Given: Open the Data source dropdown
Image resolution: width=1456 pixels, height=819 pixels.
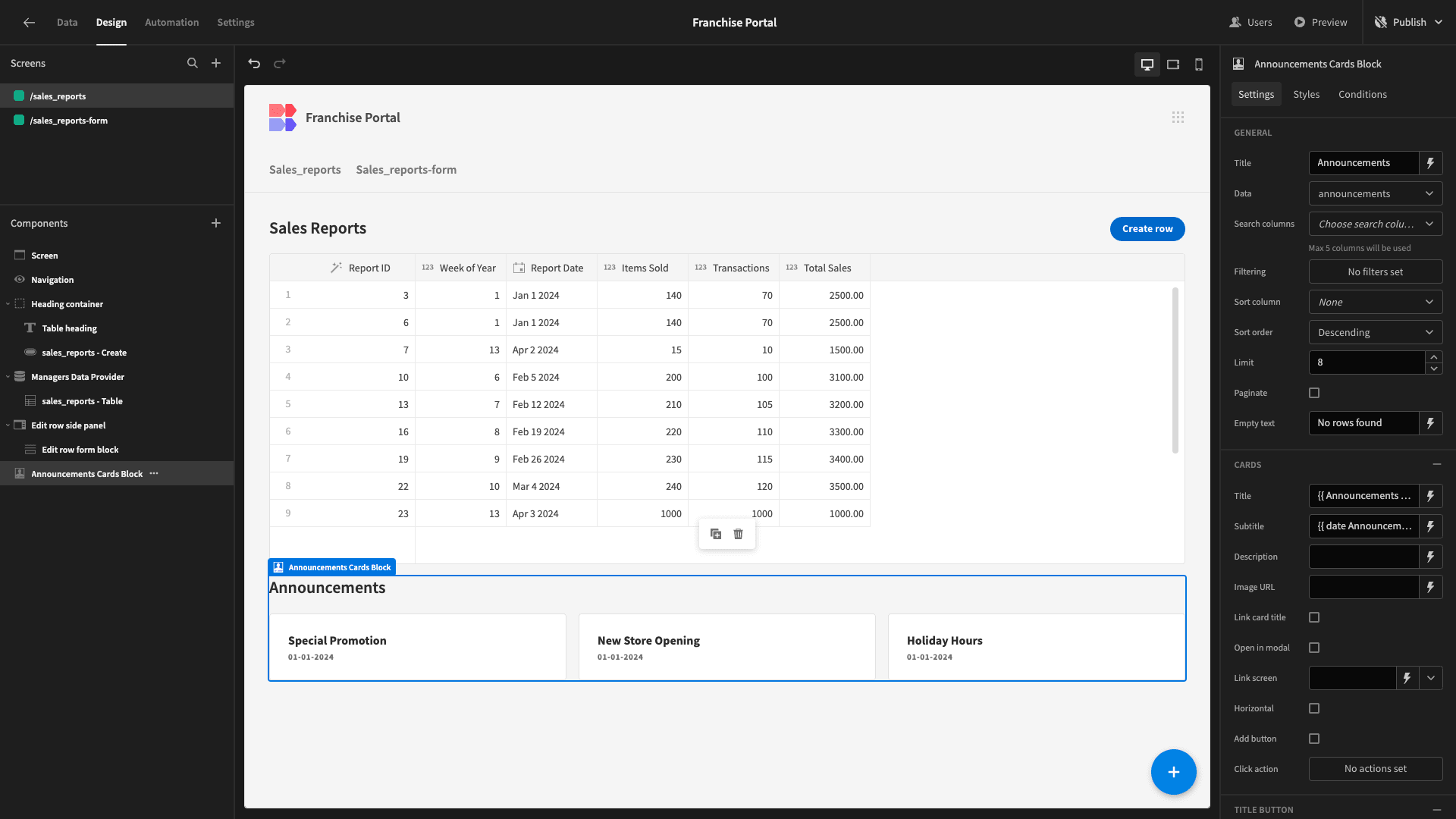Looking at the screenshot, I should (1376, 193).
